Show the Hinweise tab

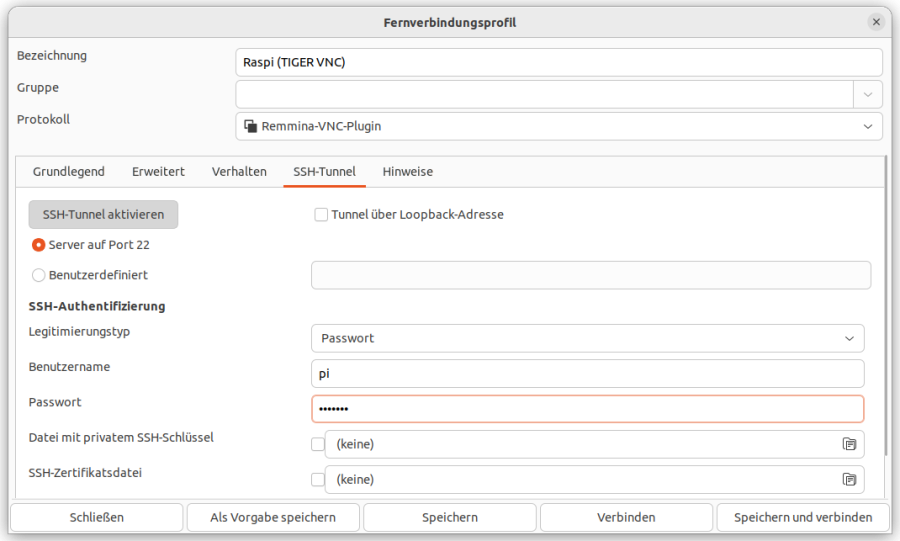coord(408,171)
